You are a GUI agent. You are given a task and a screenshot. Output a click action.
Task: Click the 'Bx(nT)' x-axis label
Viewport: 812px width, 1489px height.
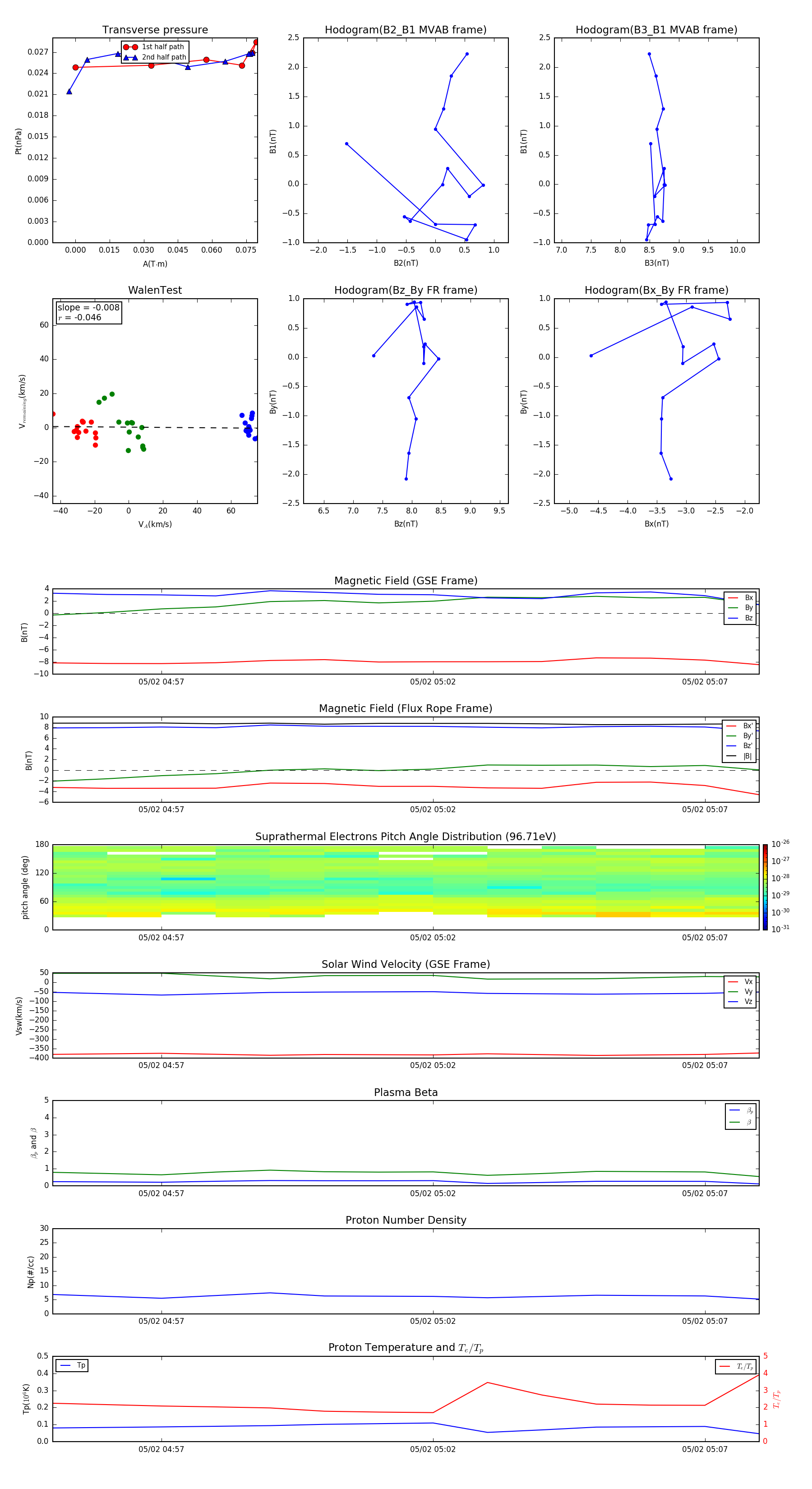tap(656, 524)
